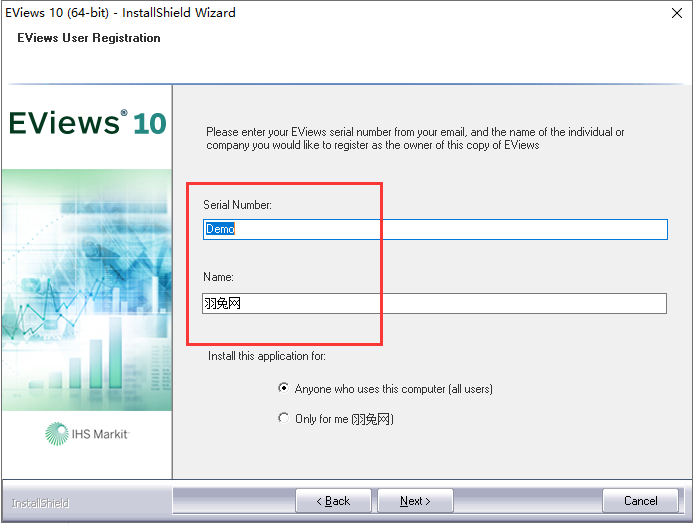
Task: Click the serial number instruction paragraph
Action: click(x=415, y=138)
